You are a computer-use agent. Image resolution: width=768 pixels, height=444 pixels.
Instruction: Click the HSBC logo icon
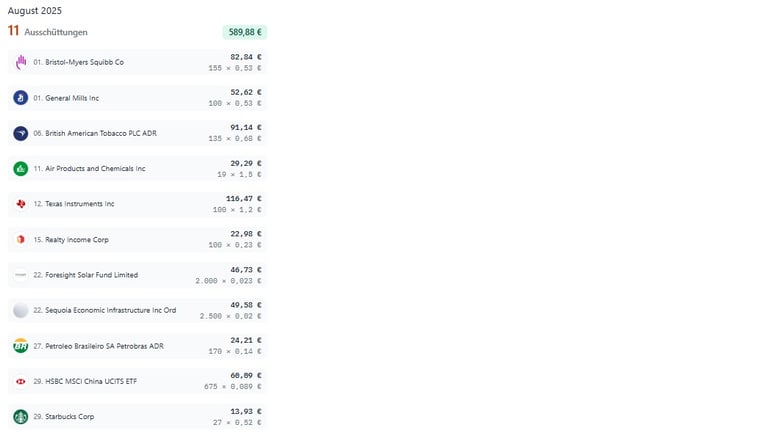coord(20,382)
